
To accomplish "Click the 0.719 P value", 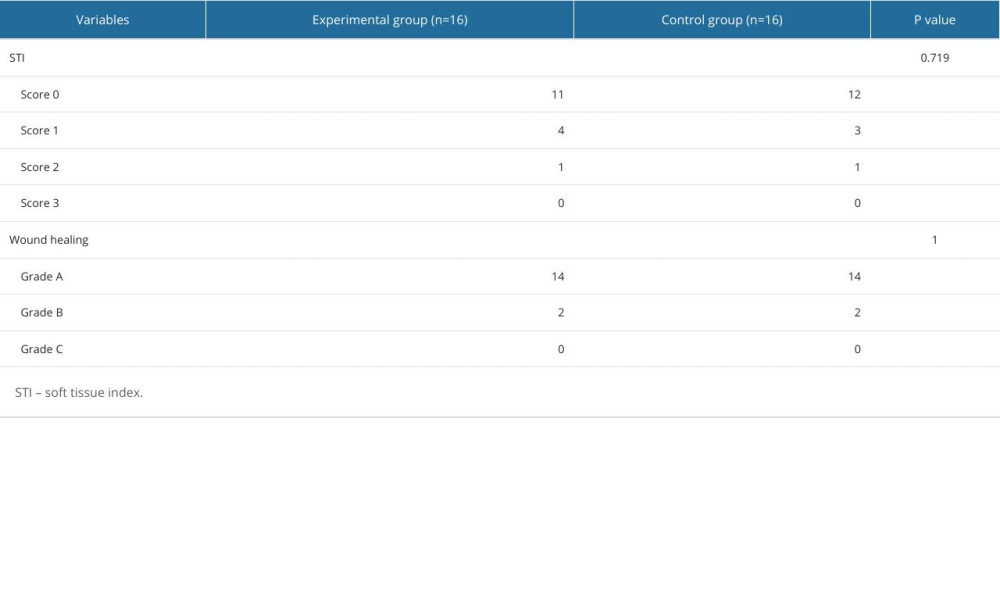I will tap(934, 58).
